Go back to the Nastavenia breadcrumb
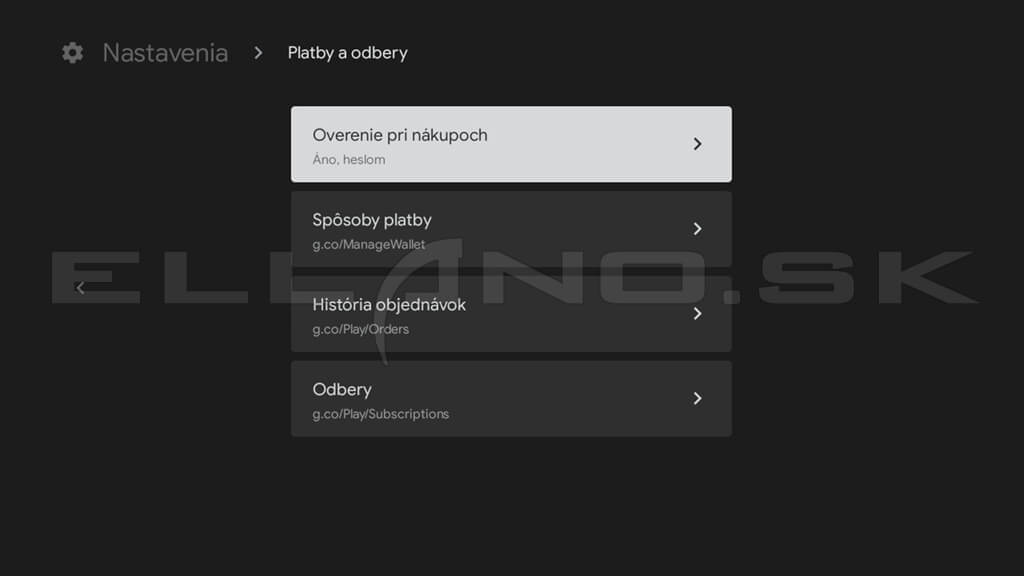The height and width of the screenshot is (576, 1024). click(165, 53)
